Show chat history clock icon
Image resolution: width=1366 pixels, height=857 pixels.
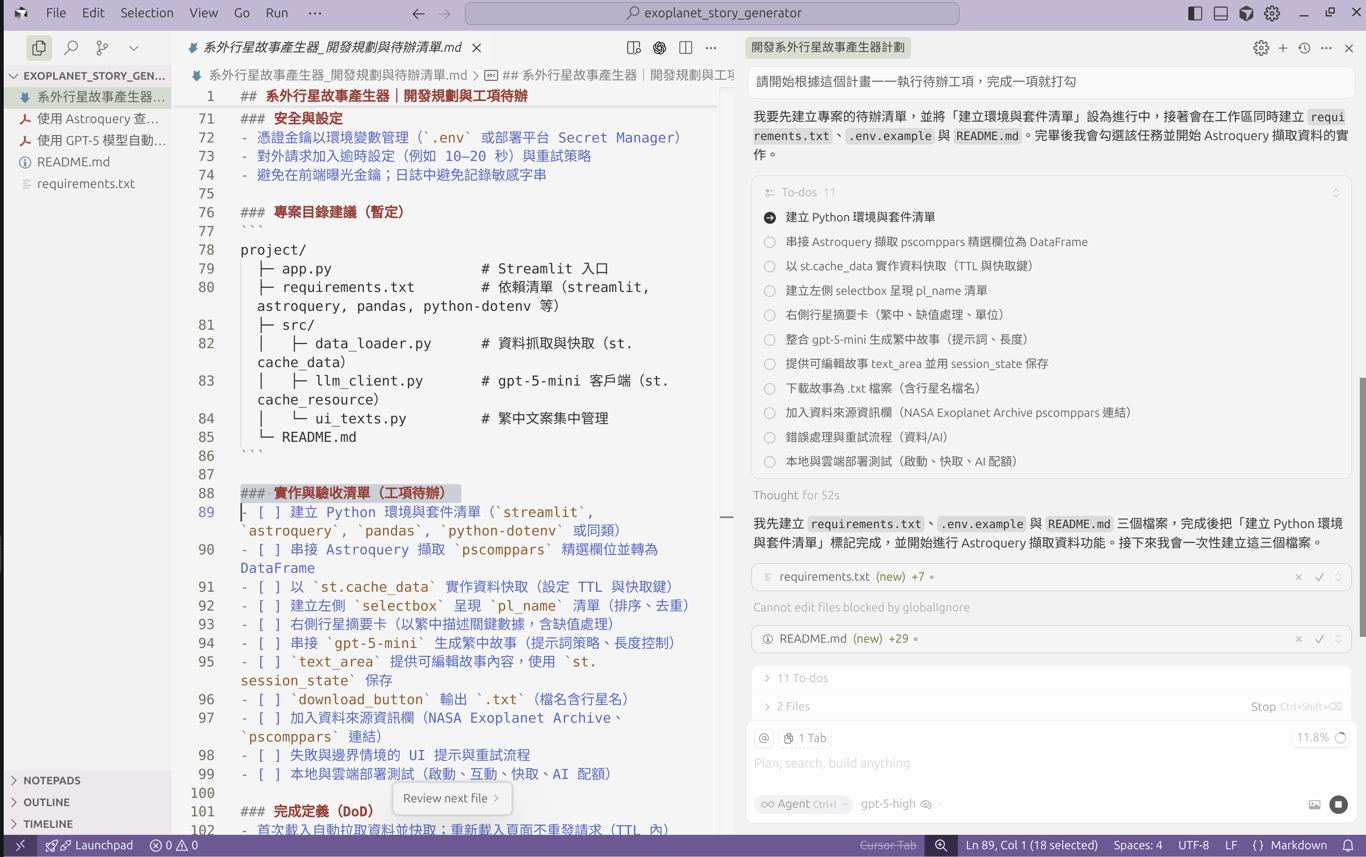click(x=1304, y=48)
